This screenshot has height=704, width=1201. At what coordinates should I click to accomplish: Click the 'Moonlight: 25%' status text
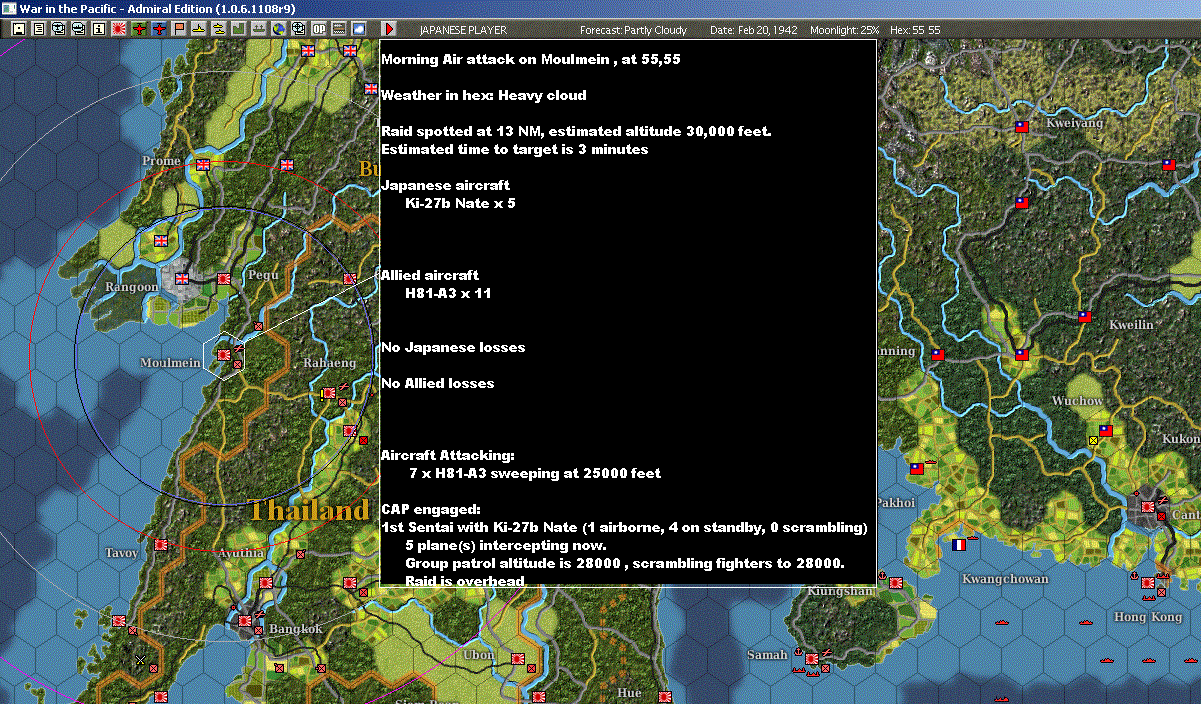pos(845,30)
